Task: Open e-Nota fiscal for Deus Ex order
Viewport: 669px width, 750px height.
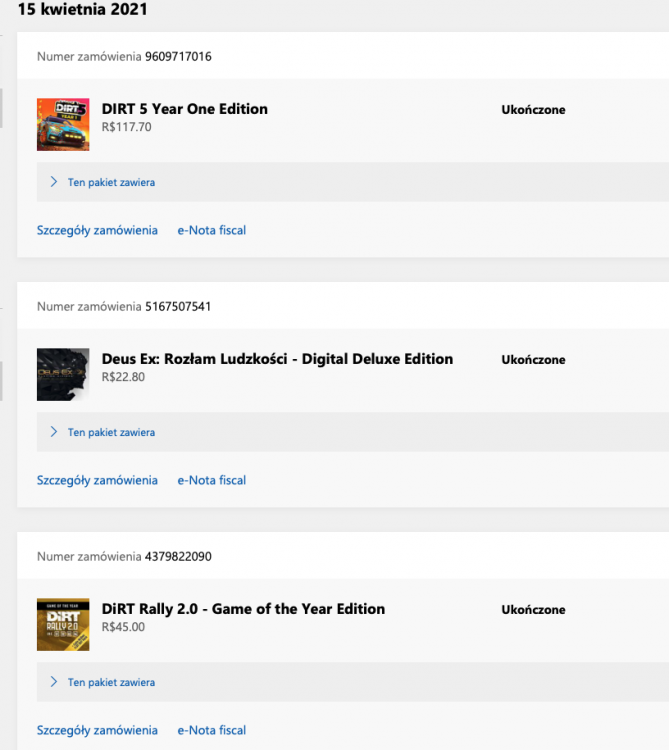Action: (211, 480)
